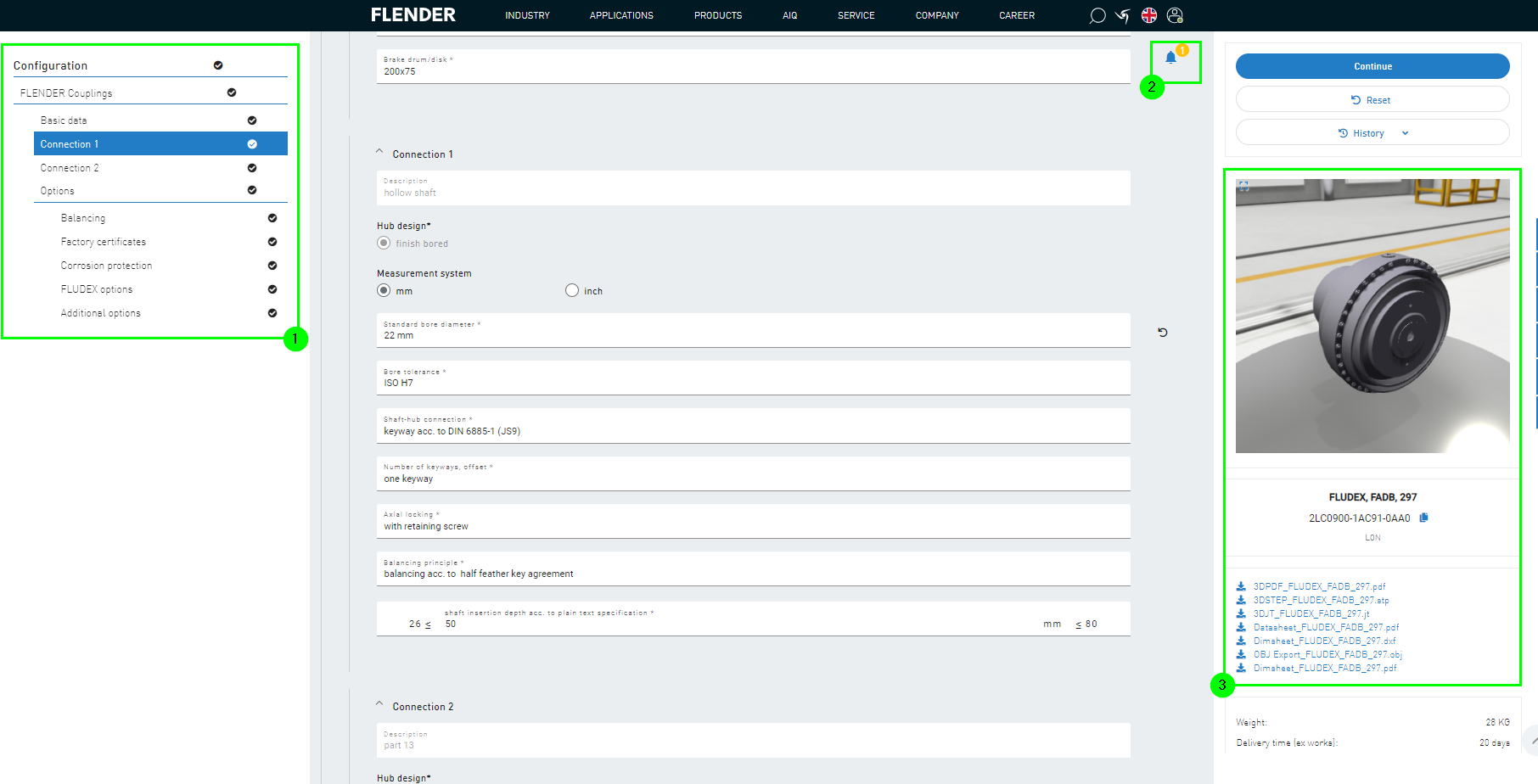Viewport: 1538px width, 784px height.
Task: Open the notification bell icon
Action: pos(1171,58)
